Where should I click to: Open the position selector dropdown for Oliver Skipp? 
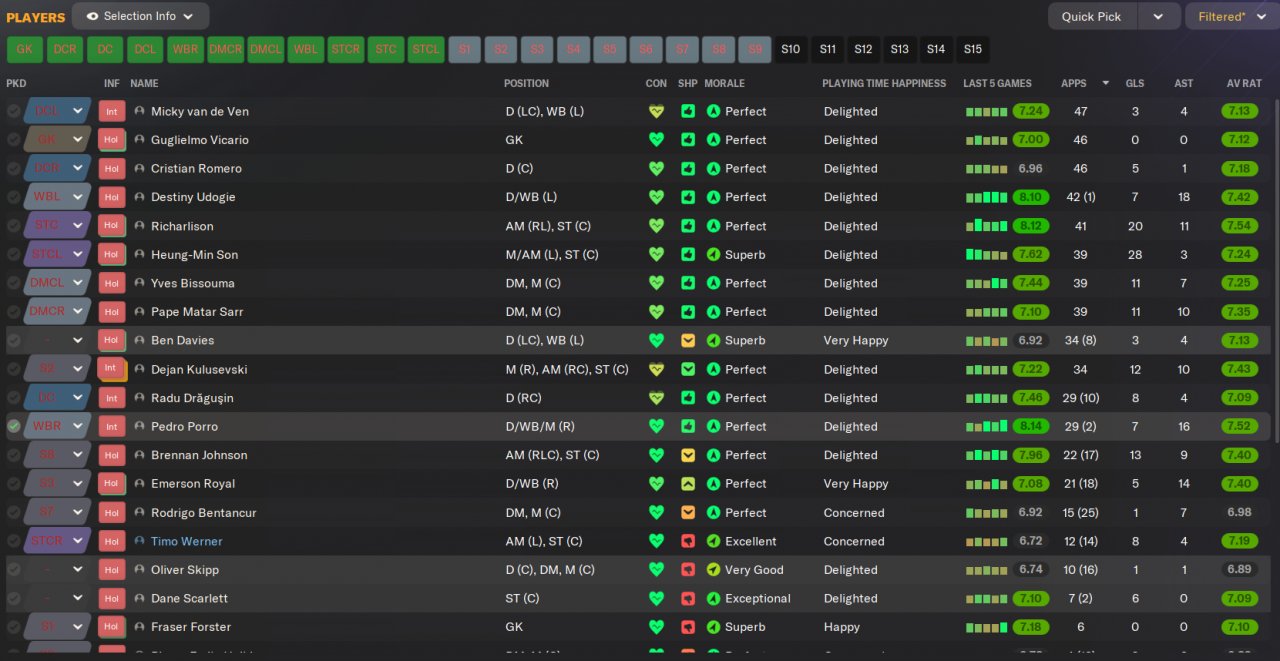(57, 570)
